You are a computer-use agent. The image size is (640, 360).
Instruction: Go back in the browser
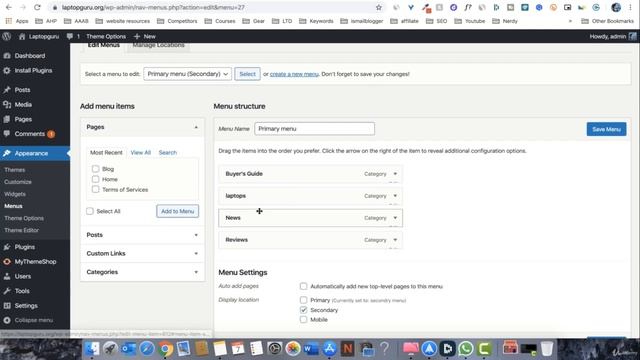[x=9, y=7]
